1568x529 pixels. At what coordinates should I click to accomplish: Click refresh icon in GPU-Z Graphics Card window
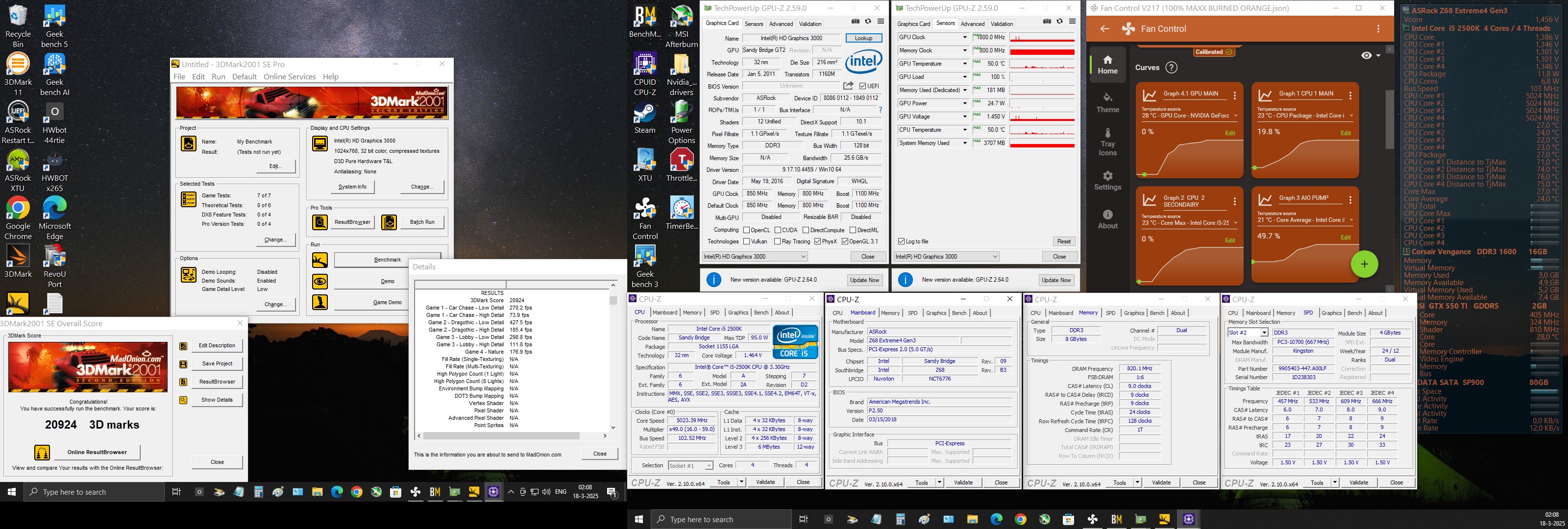pyautogui.click(x=868, y=21)
